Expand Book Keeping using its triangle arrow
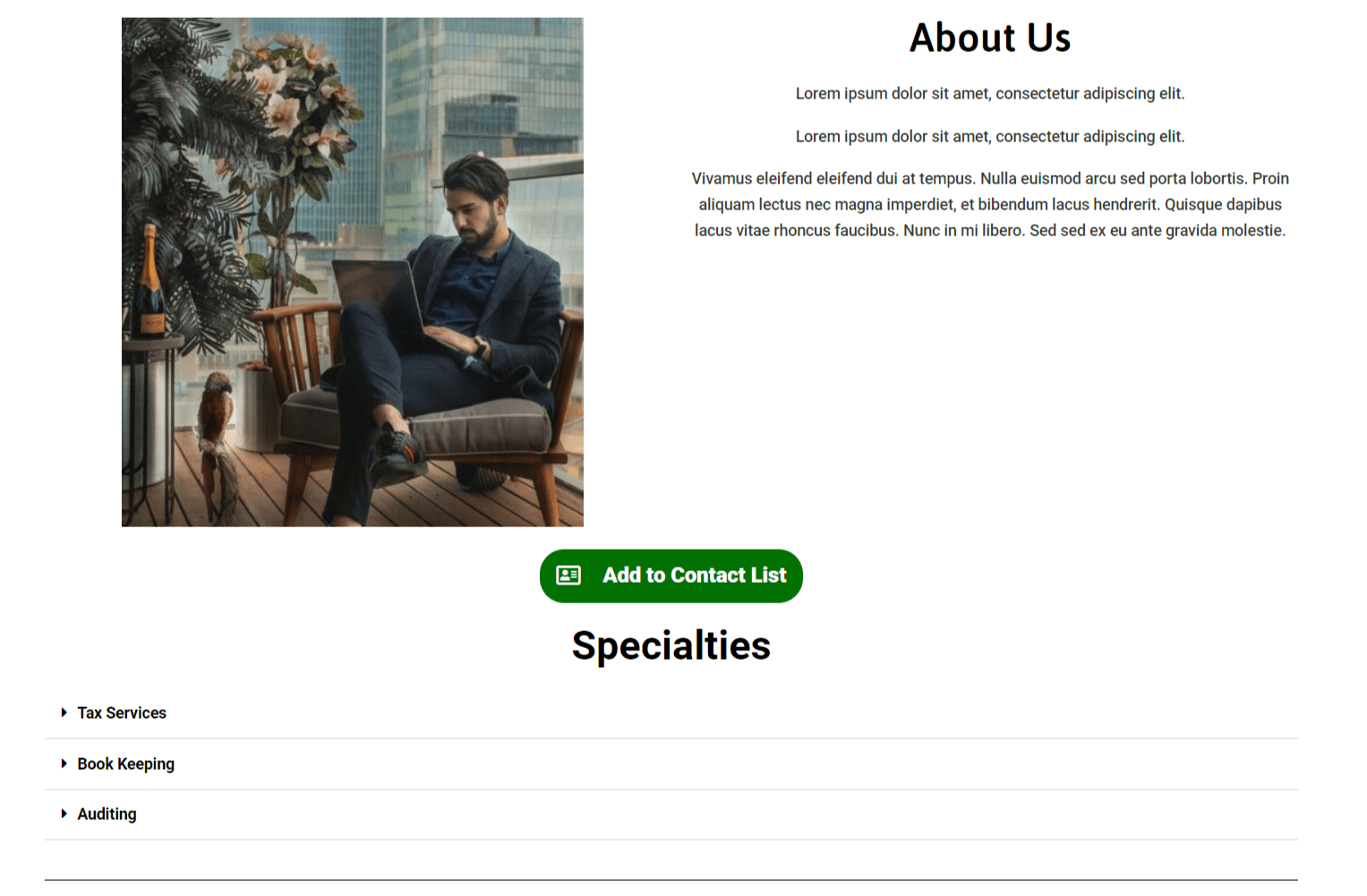The height and width of the screenshot is (896, 1367). point(64,764)
